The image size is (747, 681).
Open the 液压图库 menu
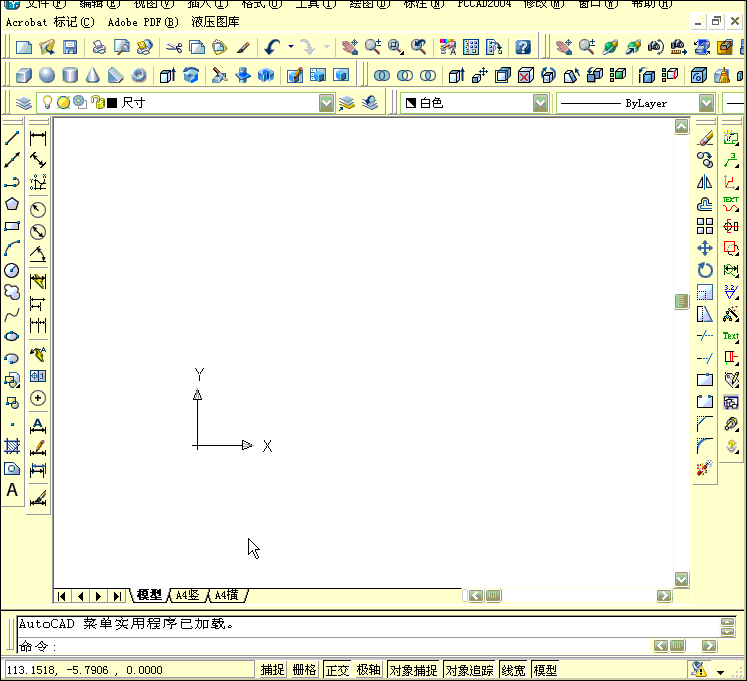point(215,22)
